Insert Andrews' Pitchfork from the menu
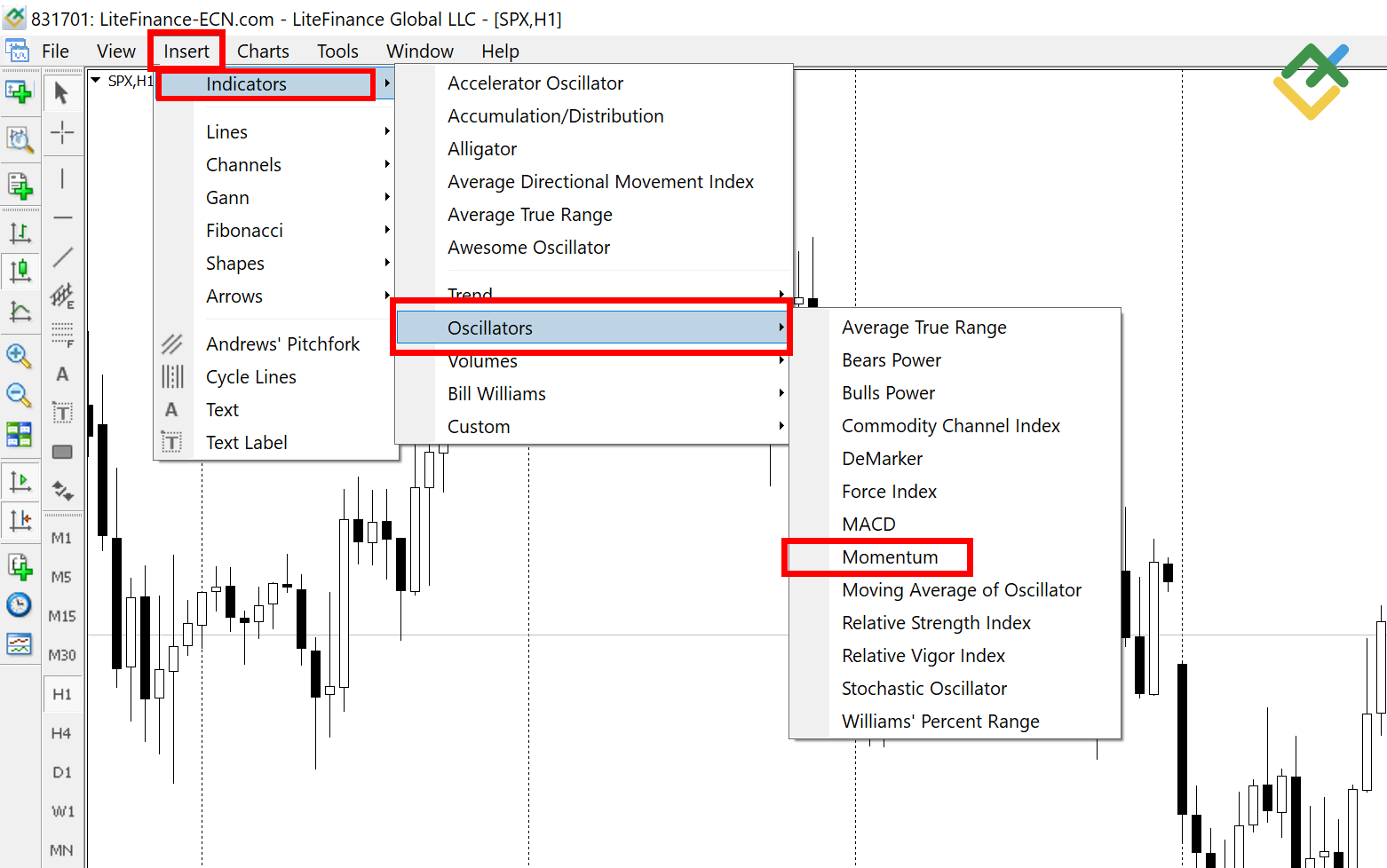Screen dimensions: 1387x868 coord(282,344)
